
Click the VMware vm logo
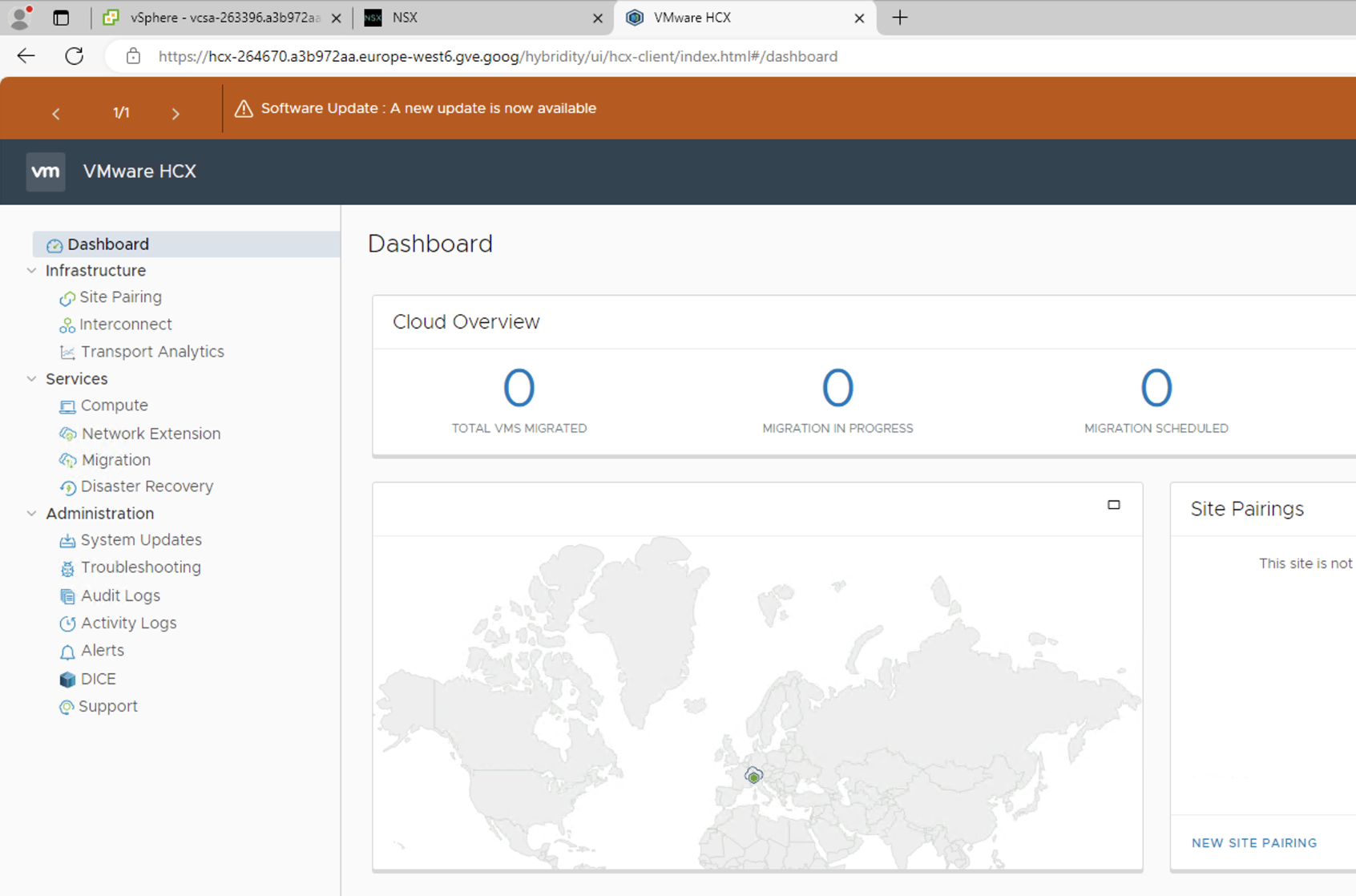[46, 172]
